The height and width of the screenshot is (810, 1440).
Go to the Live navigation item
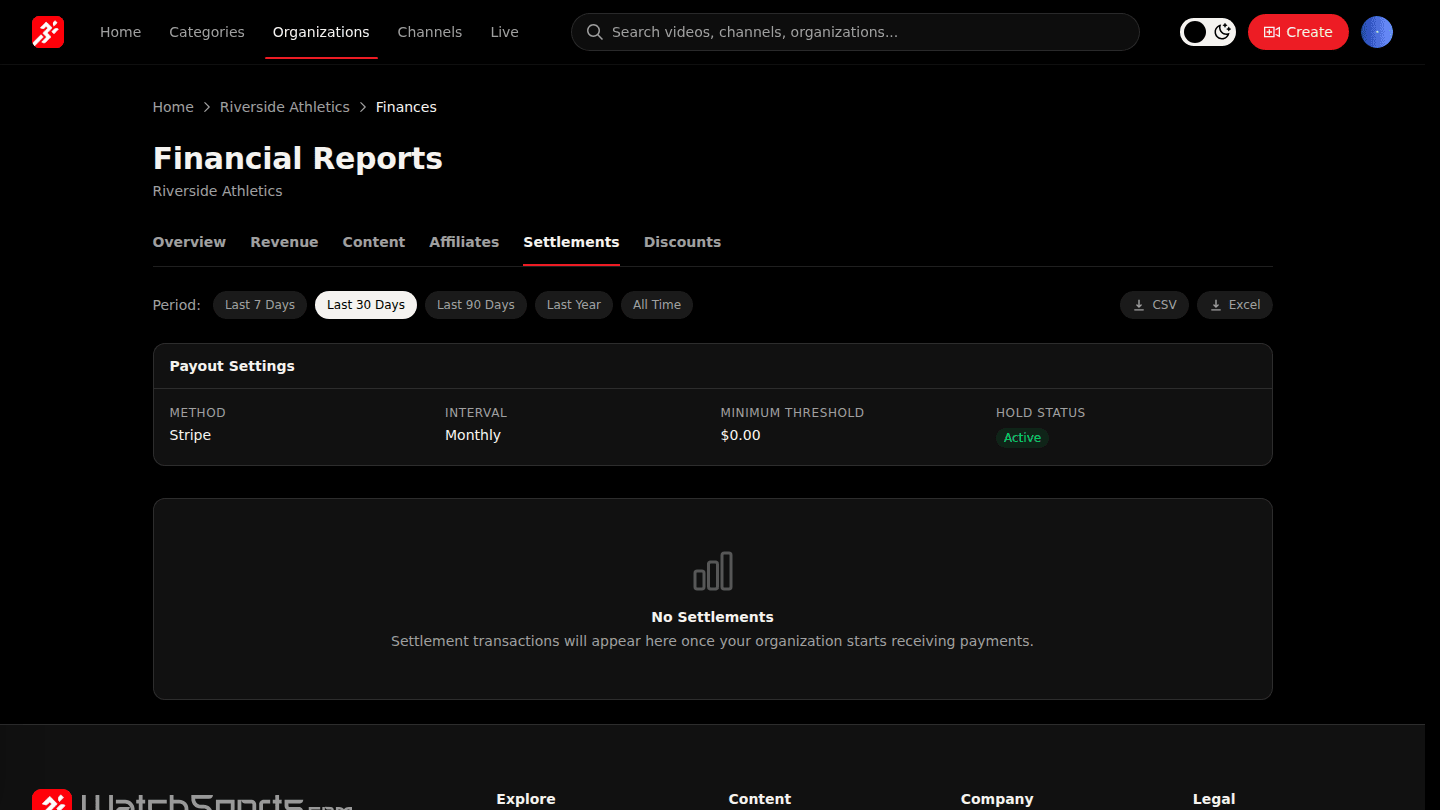(504, 32)
